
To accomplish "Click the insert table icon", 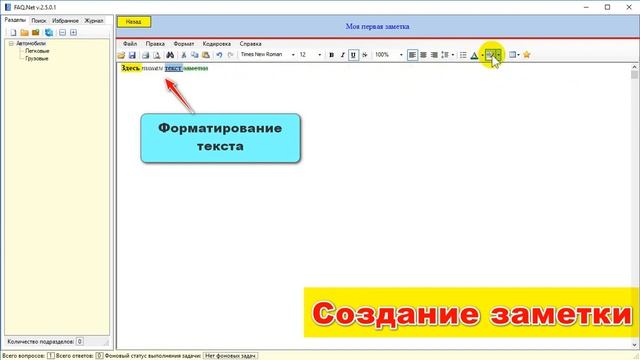I will [513, 55].
